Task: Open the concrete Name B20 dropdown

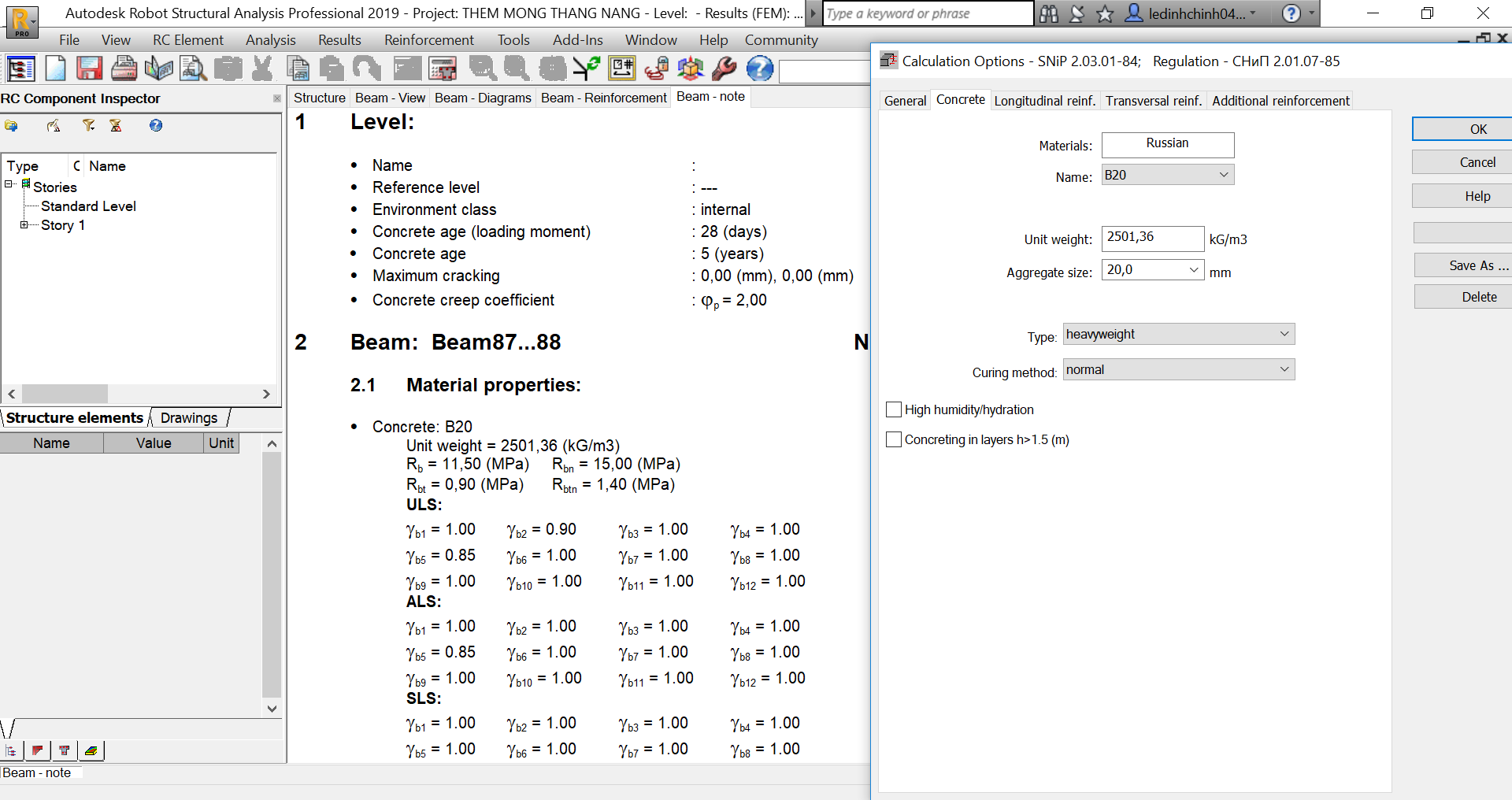Action: click(1167, 175)
